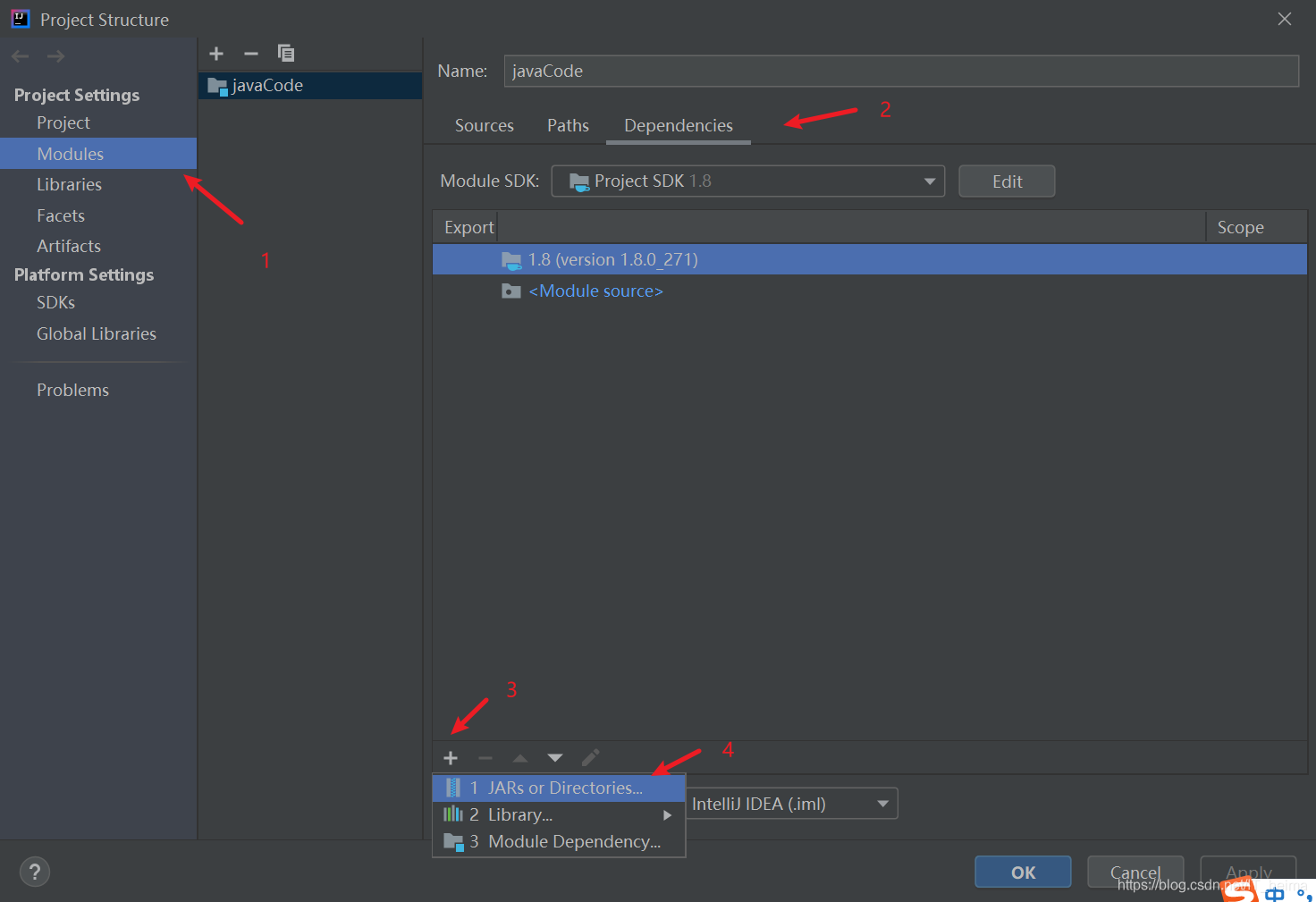Select the <Module source> row
The image size is (1316, 902).
point(870,291)
